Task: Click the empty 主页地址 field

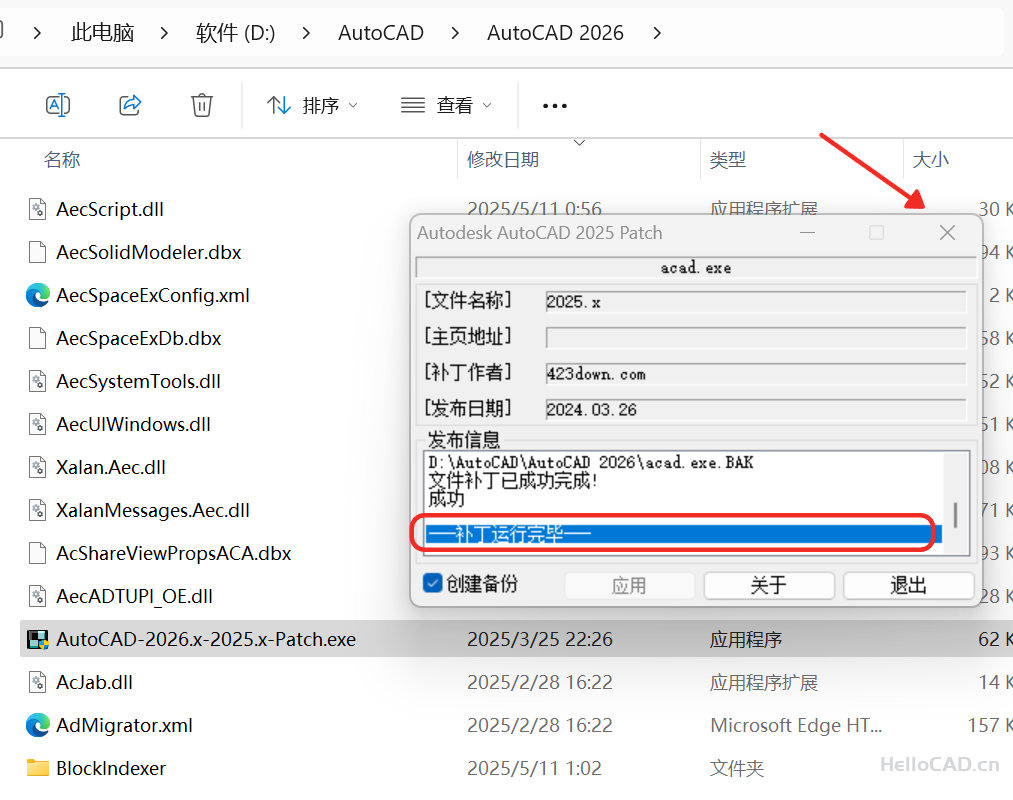Action: coord(756,337)
